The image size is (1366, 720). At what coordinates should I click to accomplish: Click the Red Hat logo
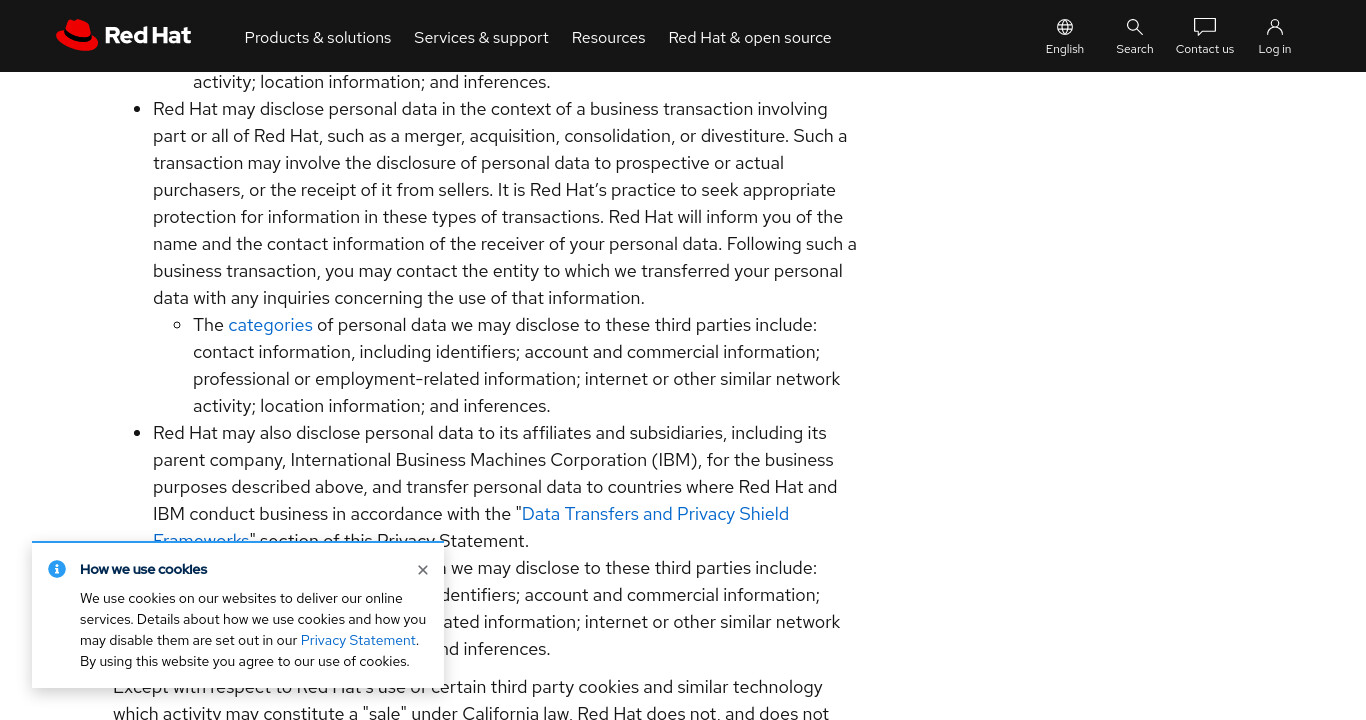(x=123, y=36)
